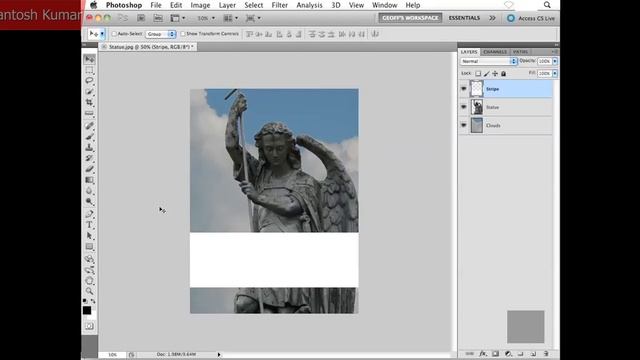
Task: Open the Analysis menu
Action: point(309,5)
